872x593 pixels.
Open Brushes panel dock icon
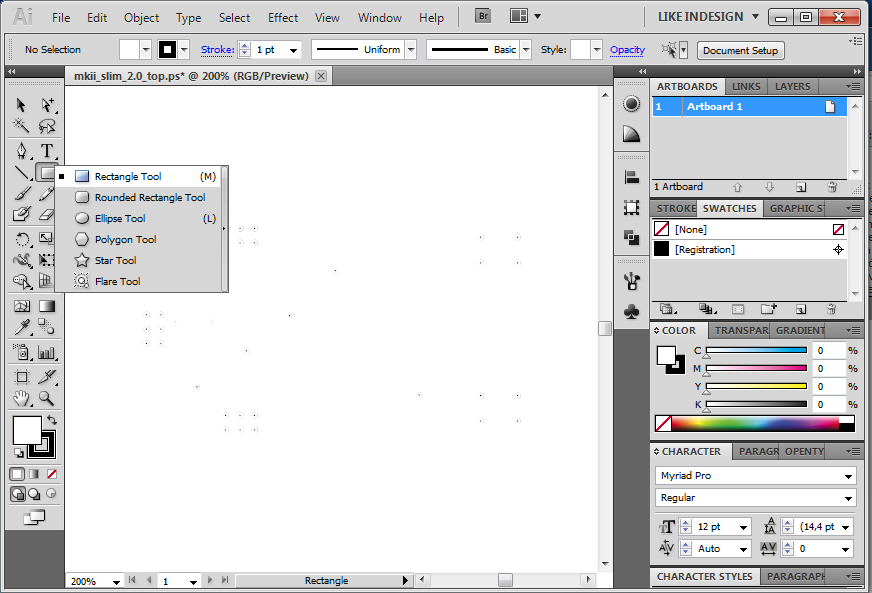point(631,281)
